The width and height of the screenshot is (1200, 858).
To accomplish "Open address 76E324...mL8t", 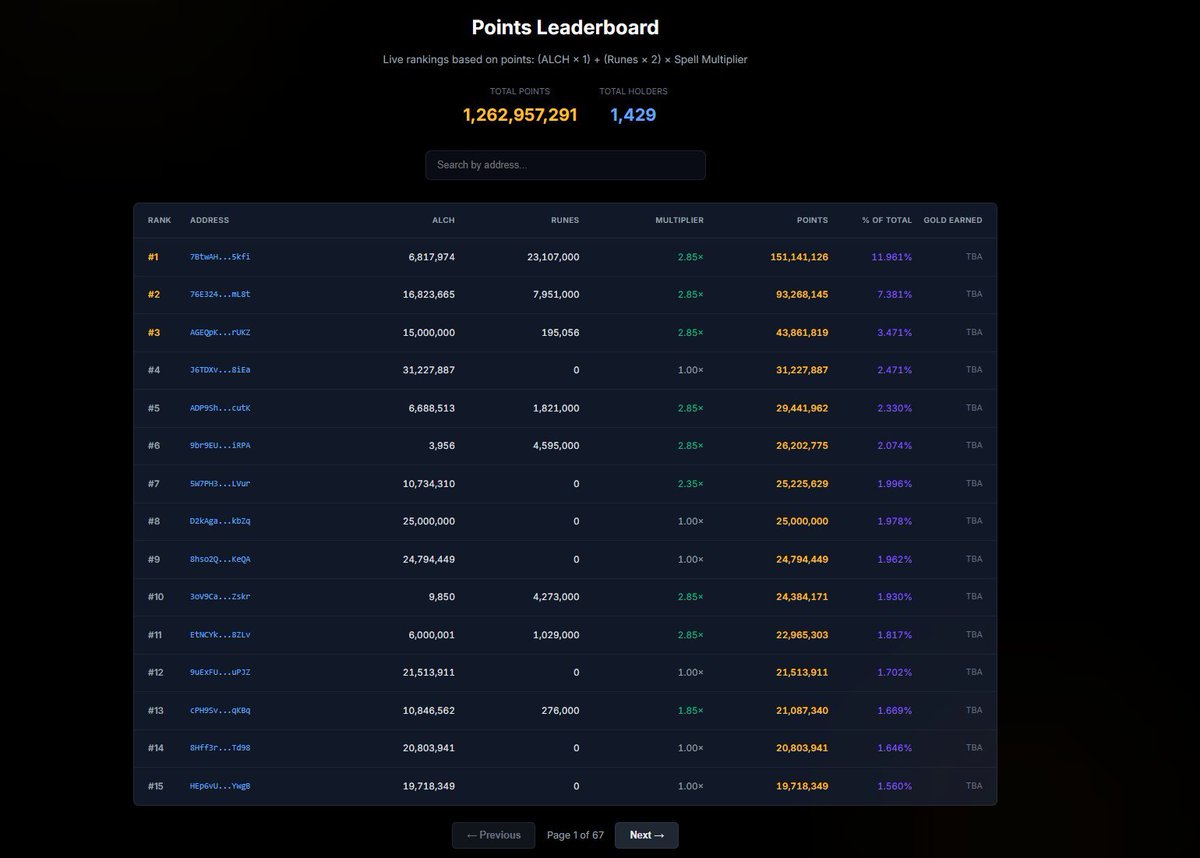I will pyautogui.click(x=220, y=295).
